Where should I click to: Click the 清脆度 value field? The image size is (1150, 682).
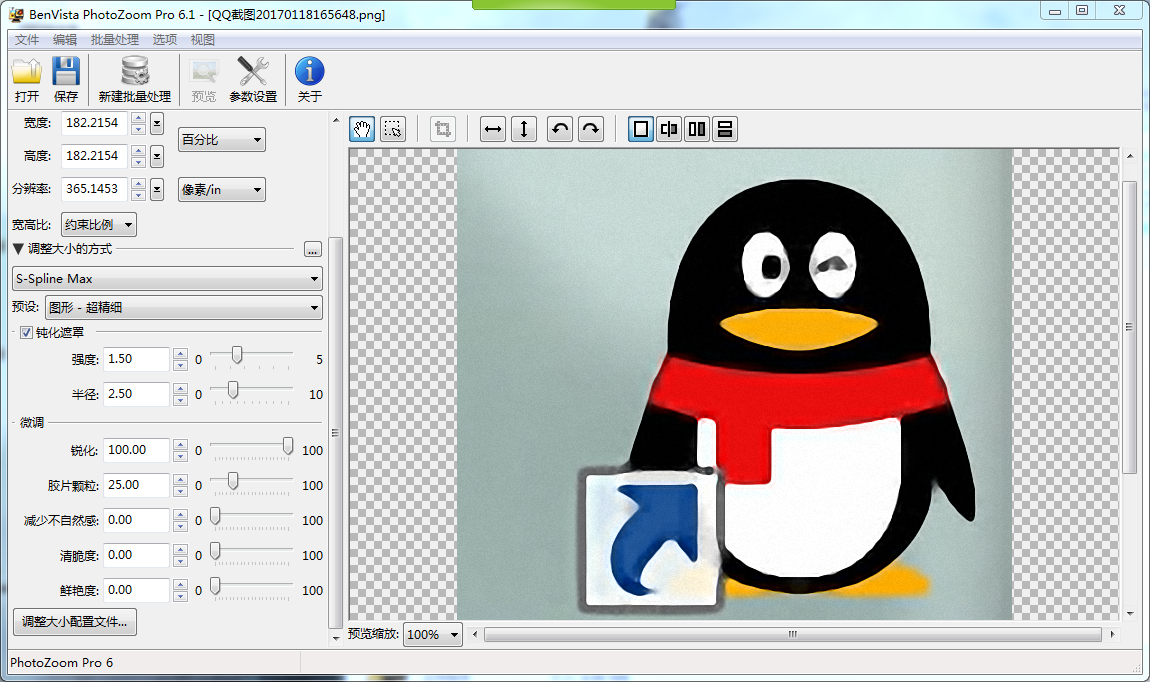click(x=136, y=555)
